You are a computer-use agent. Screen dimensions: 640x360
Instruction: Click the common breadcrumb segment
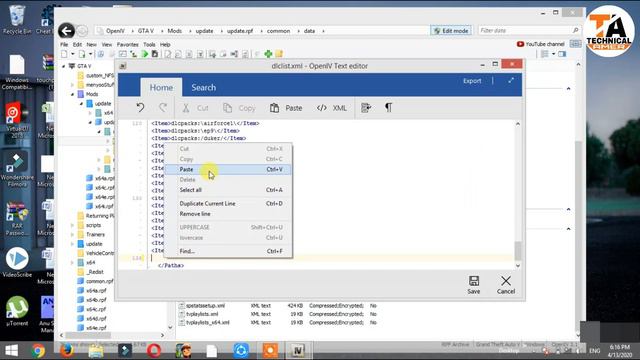278,31
